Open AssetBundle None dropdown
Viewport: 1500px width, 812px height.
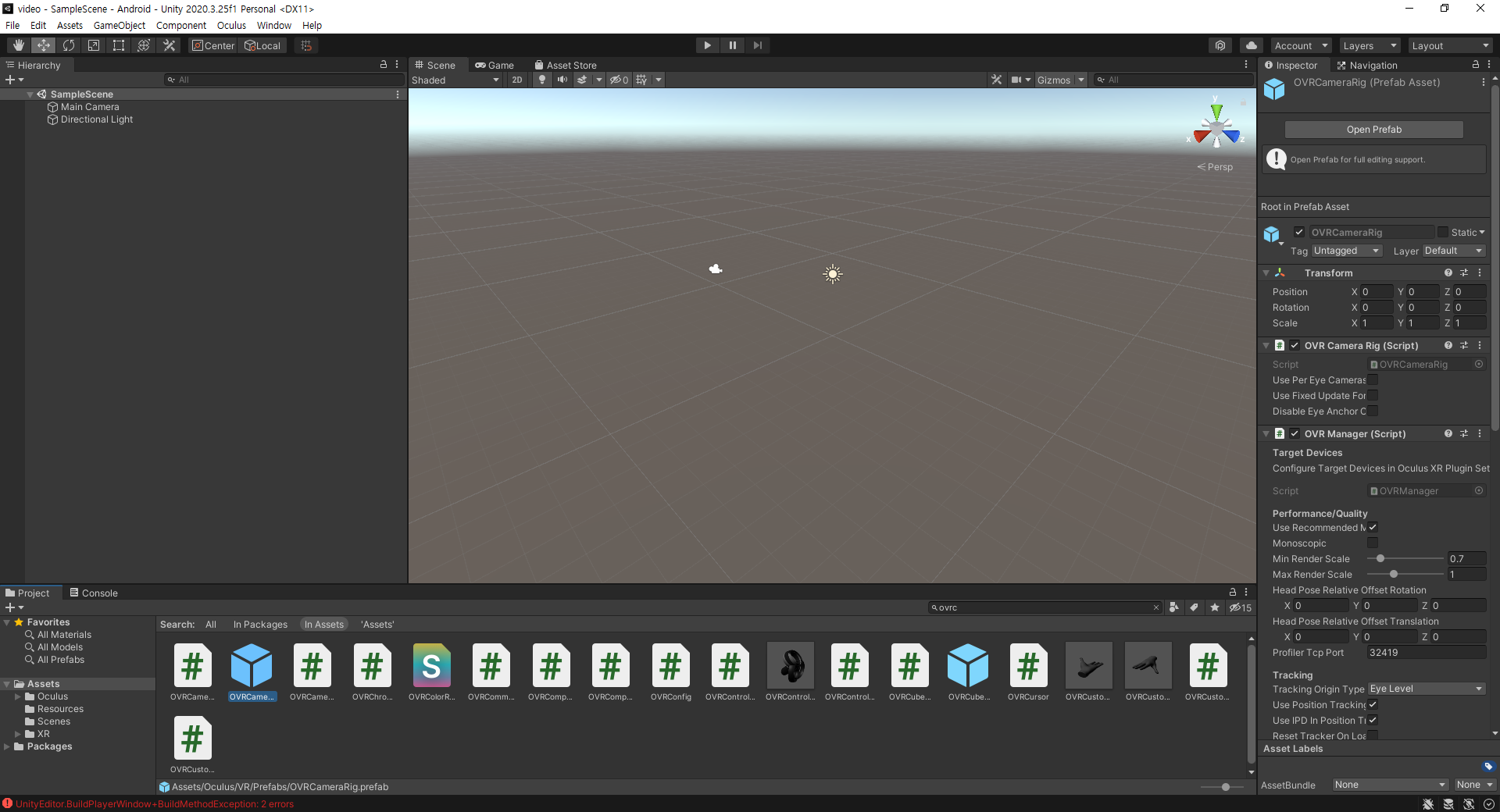[1391, 785]
